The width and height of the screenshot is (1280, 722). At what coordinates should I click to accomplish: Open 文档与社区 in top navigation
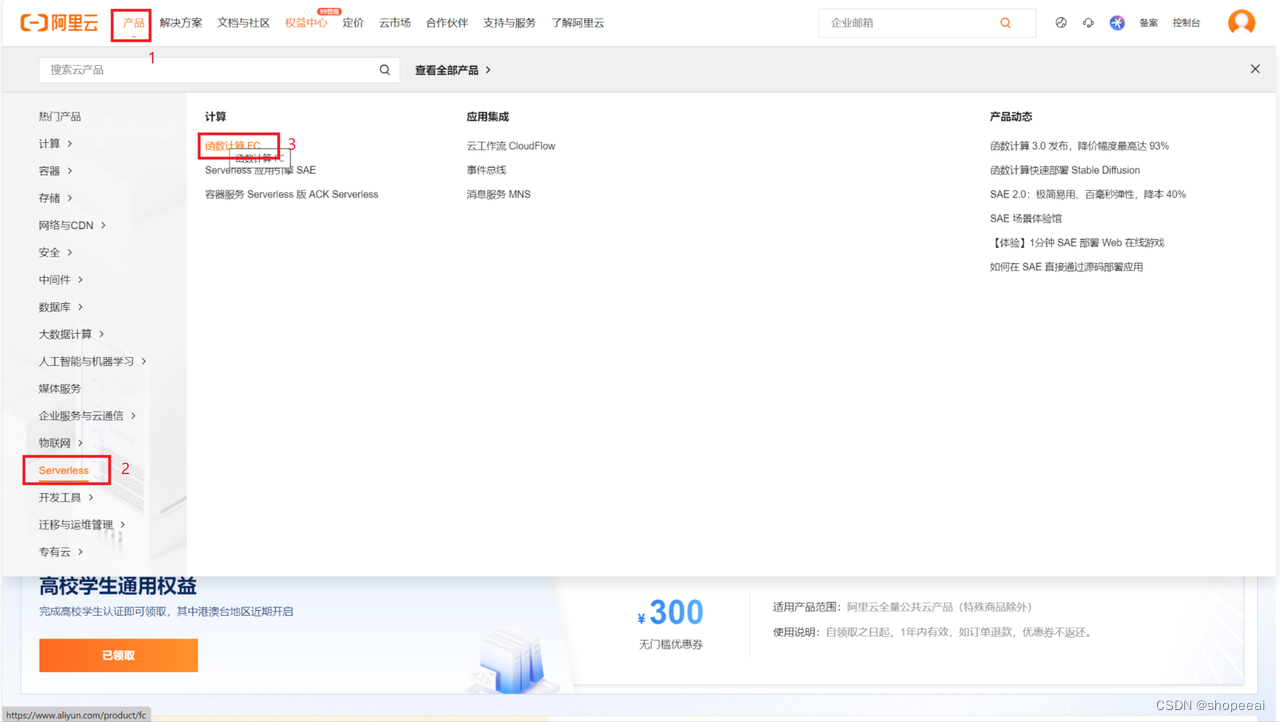(x=244, y=22)
